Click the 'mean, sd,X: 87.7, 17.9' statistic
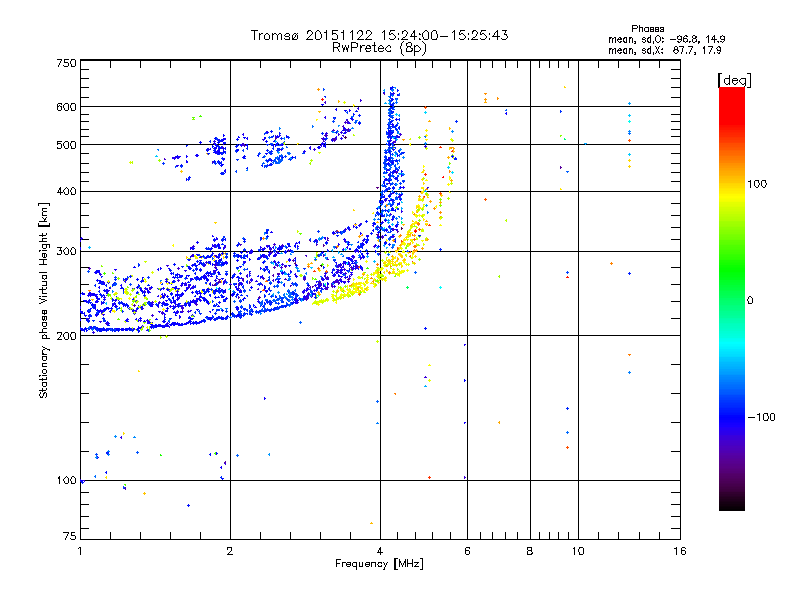 (x=664, y=50)
